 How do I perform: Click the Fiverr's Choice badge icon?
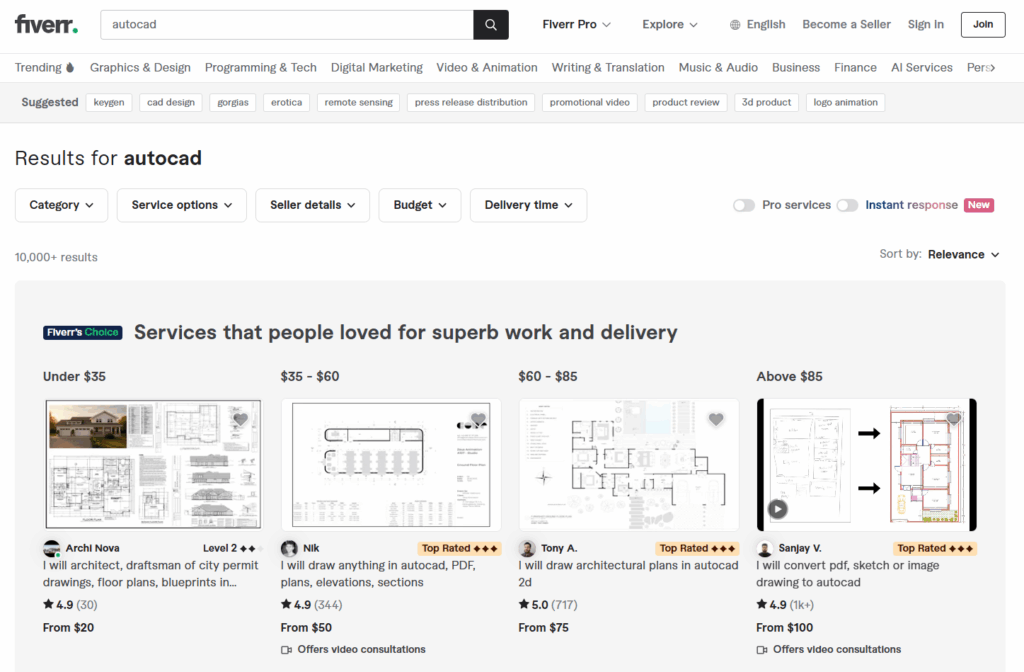(x=82, y=331)
